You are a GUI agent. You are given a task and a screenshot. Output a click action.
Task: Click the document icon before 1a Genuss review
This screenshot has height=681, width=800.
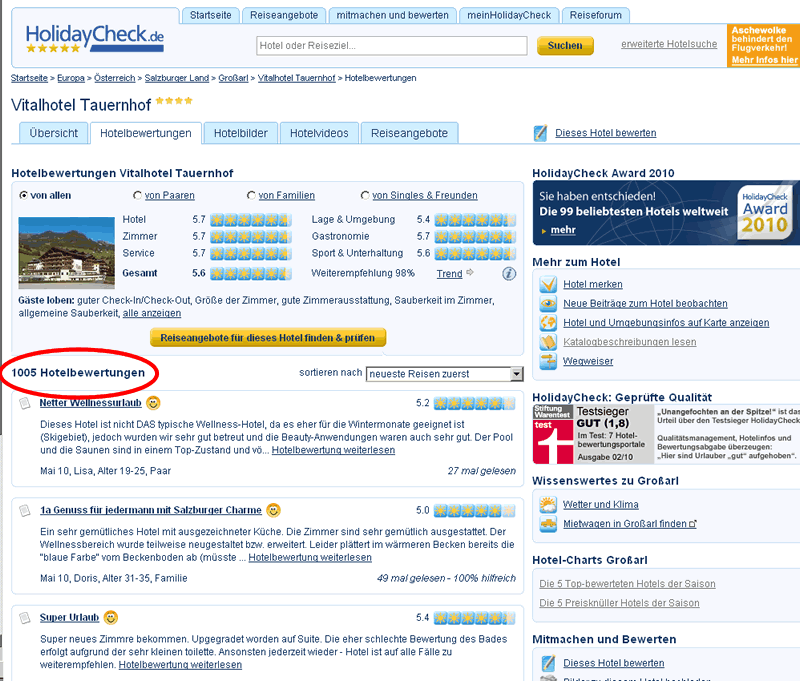point(24,511)
